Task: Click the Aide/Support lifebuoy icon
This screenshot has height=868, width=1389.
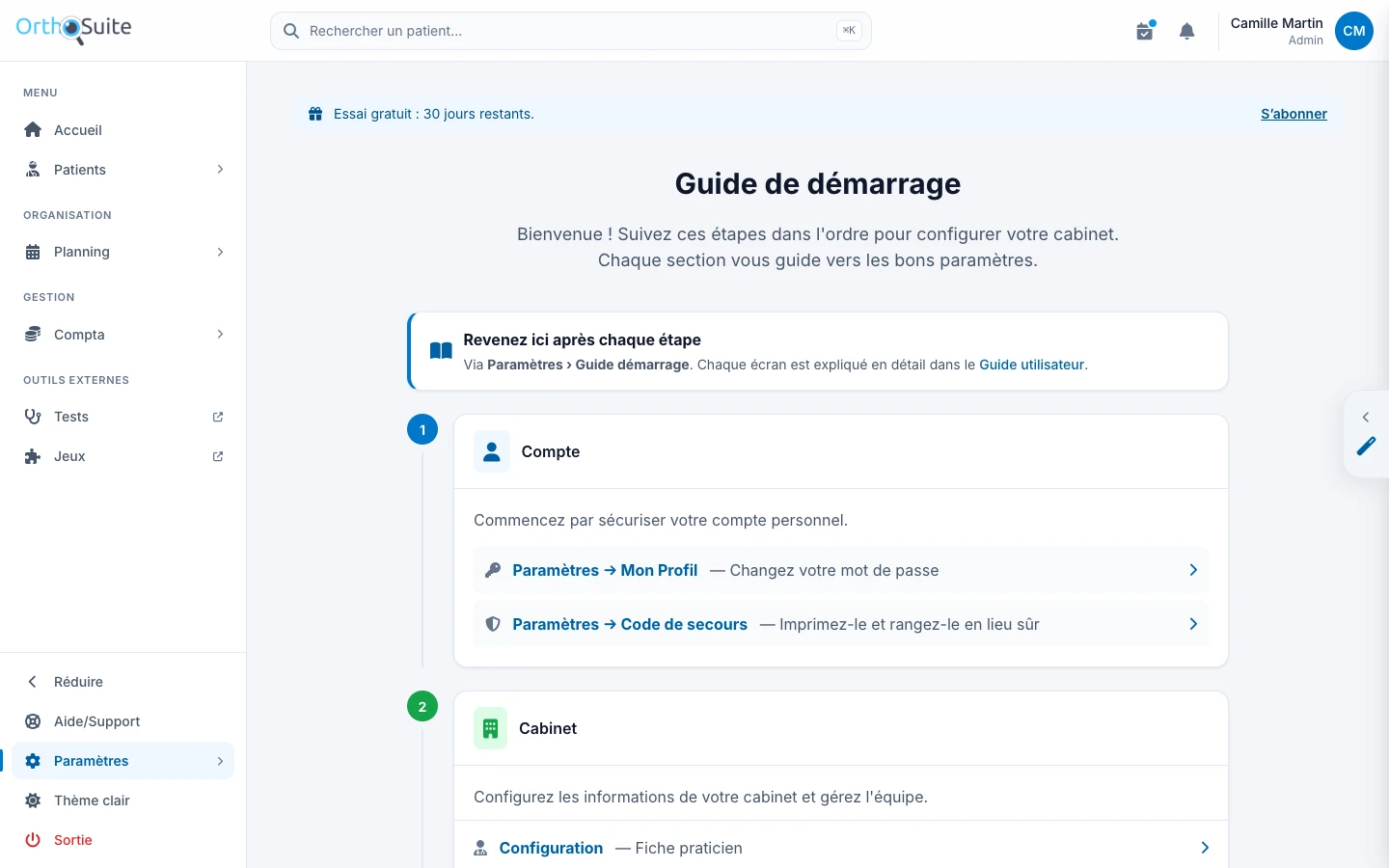Action: pos(33,721)
